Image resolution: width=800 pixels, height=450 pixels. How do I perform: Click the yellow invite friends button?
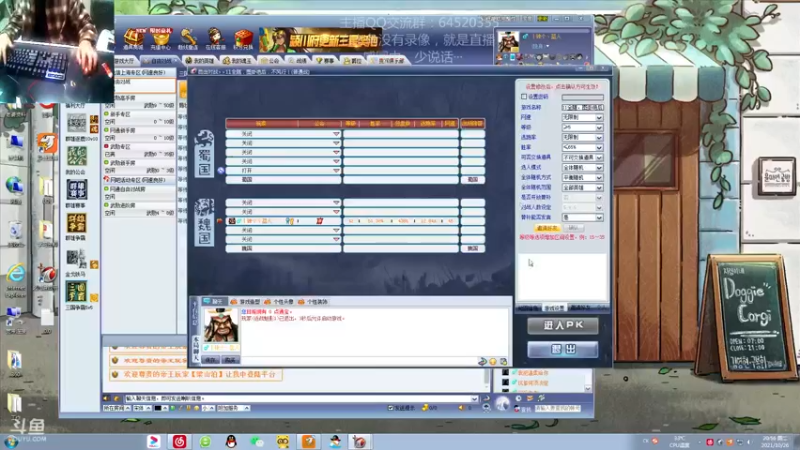pos(547,228)
